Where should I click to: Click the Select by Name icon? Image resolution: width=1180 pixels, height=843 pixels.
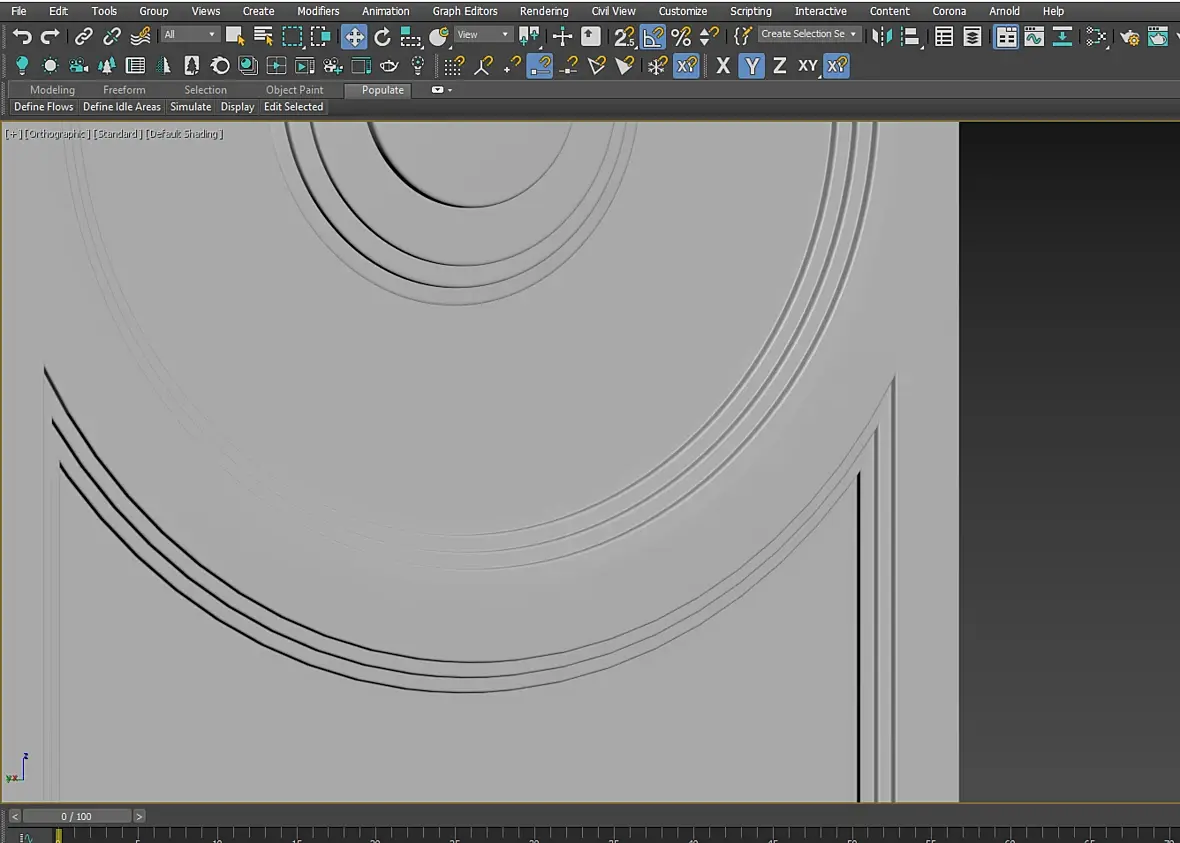click(264, 37)
